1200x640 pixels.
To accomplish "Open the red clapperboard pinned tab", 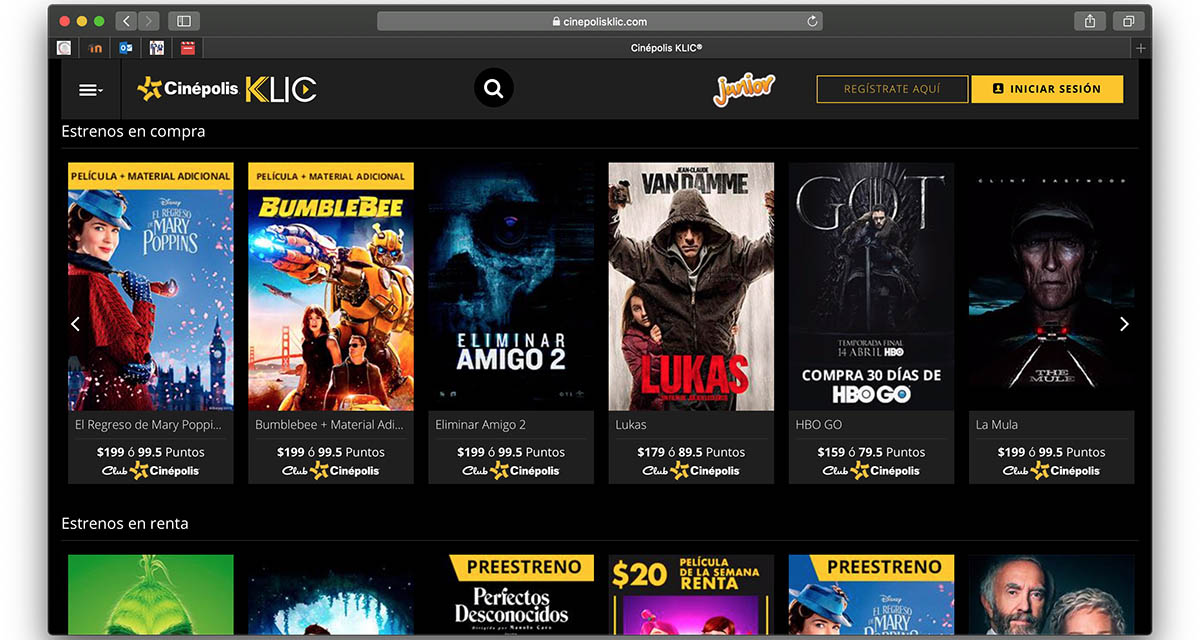I will [x=187, y=47].
